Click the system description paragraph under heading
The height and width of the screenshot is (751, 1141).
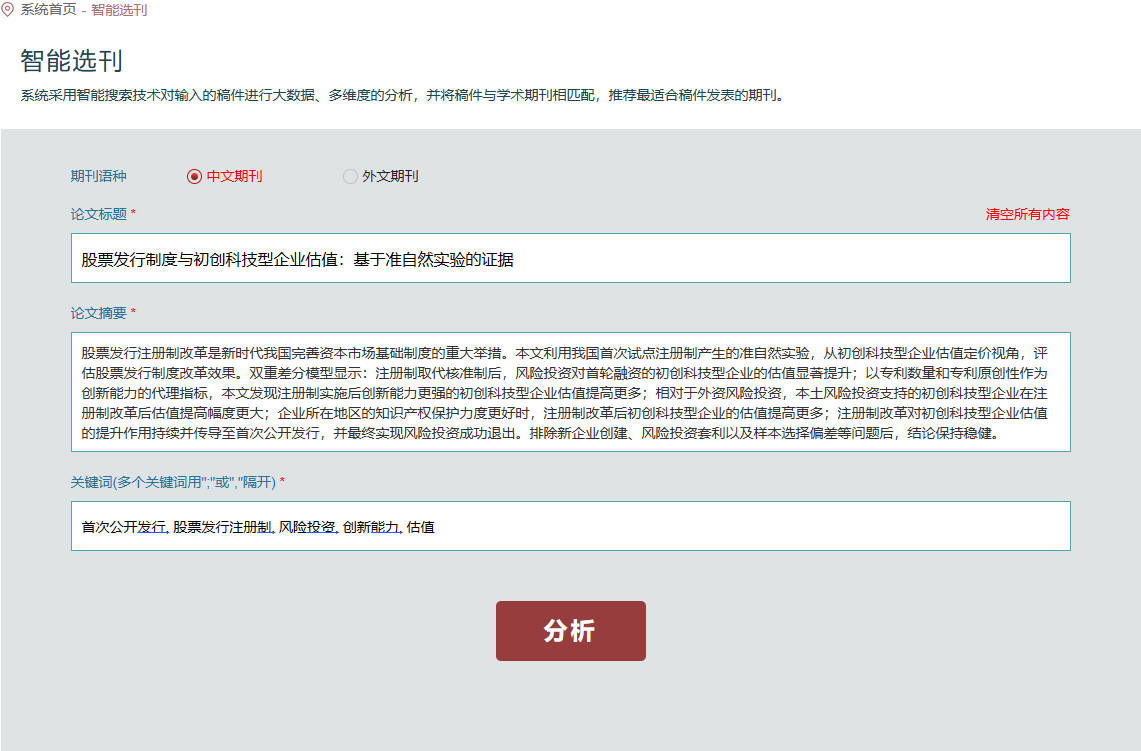coord(402,97)
